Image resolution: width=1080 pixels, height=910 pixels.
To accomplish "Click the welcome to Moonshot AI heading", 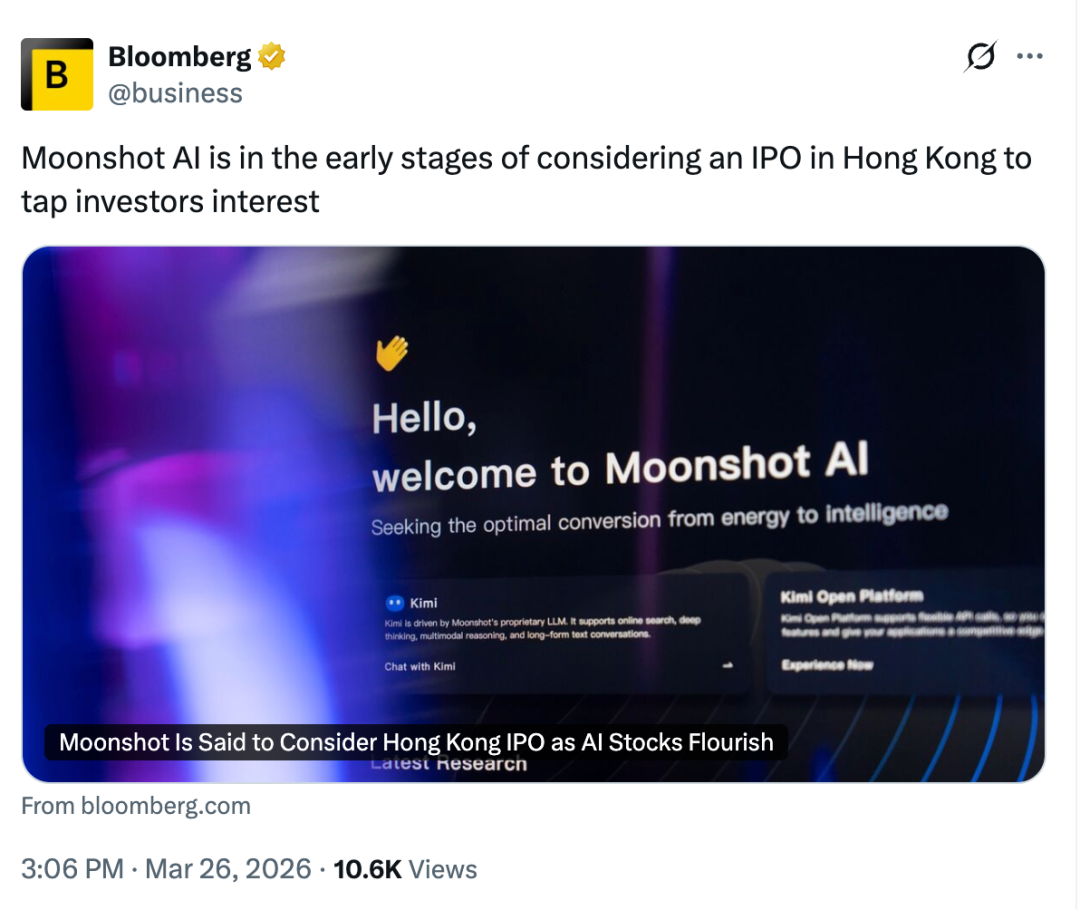I will coord(620,468).
